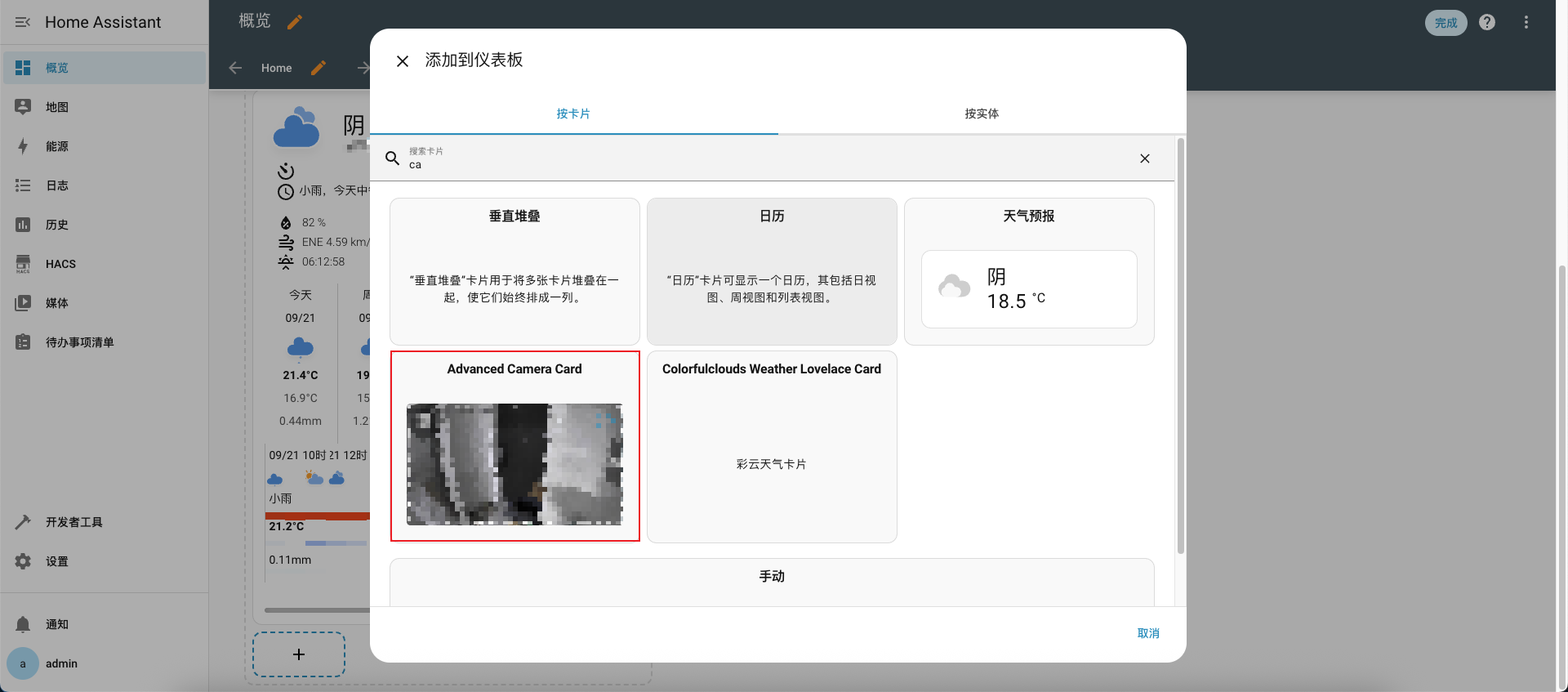Collapse the Home Assistant sidebar menu icon
Image resolution: width=1568 pixels, height=692 pixels.
[23, 22]
